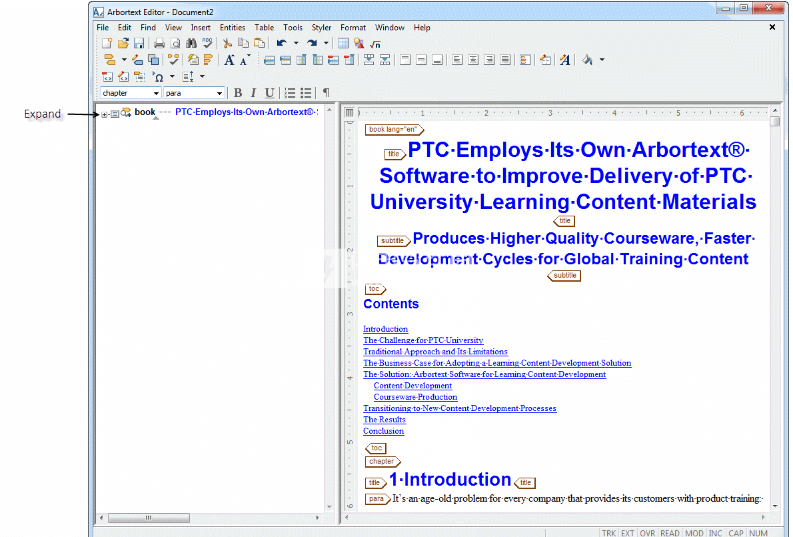Expand the book node with the plus box
793x537 pixels.
104,115
